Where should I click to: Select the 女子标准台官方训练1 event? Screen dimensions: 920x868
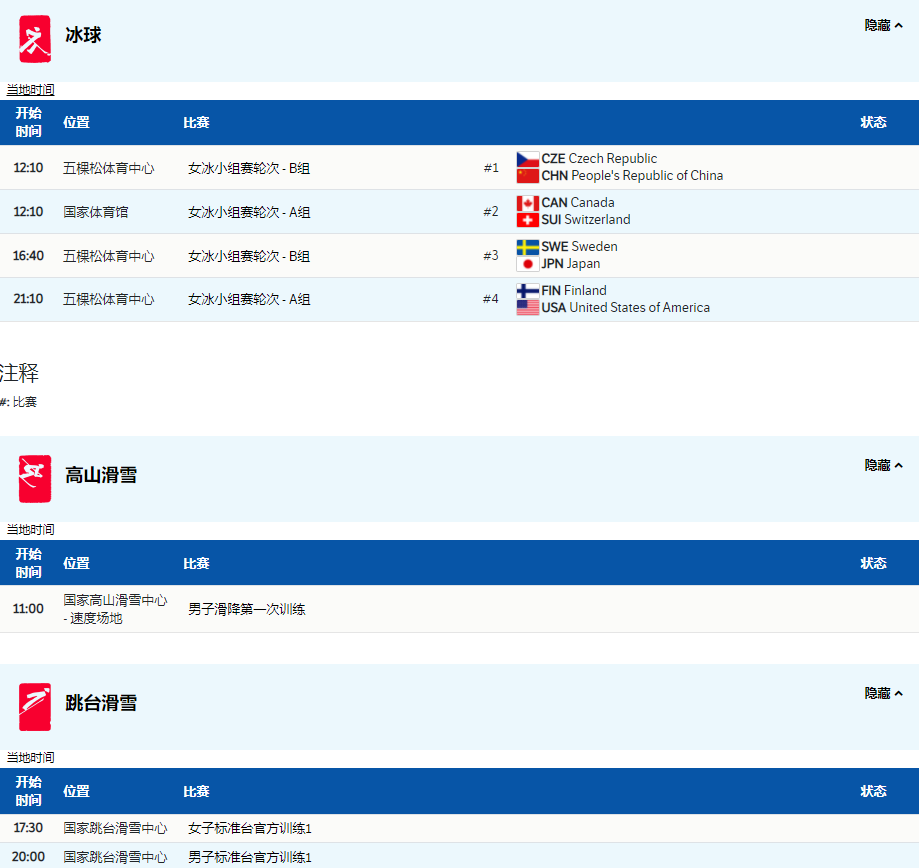click(x=249, y=828)
